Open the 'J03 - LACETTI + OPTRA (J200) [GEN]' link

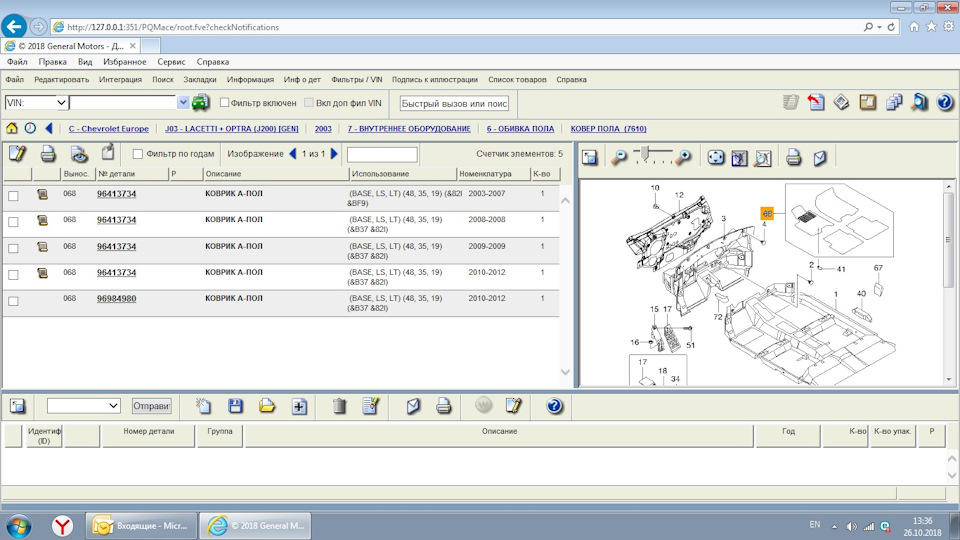coord(231,129)
